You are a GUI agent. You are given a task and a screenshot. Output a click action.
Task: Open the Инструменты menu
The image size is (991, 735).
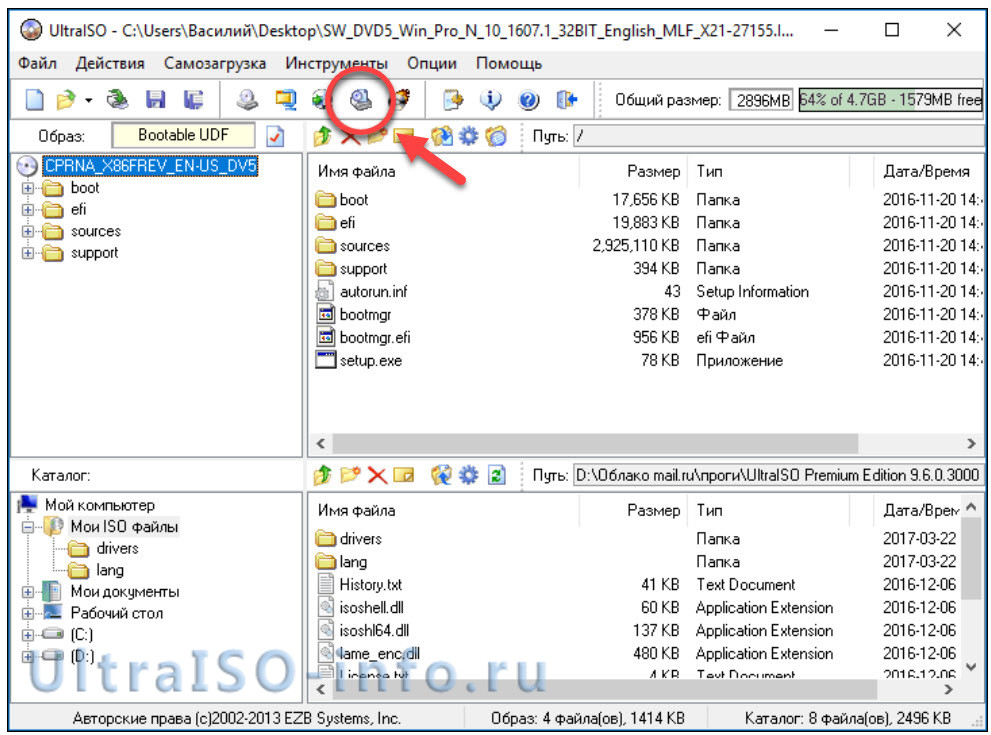[x=336, y=63]
